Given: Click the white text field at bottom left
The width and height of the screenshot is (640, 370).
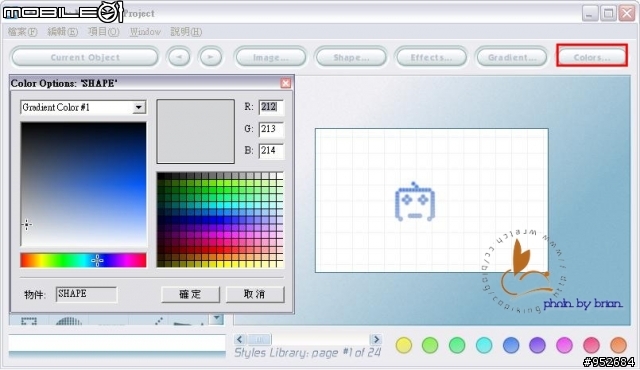Looking at the screenshot, I should pyautogui.click(x=117, y=343).
